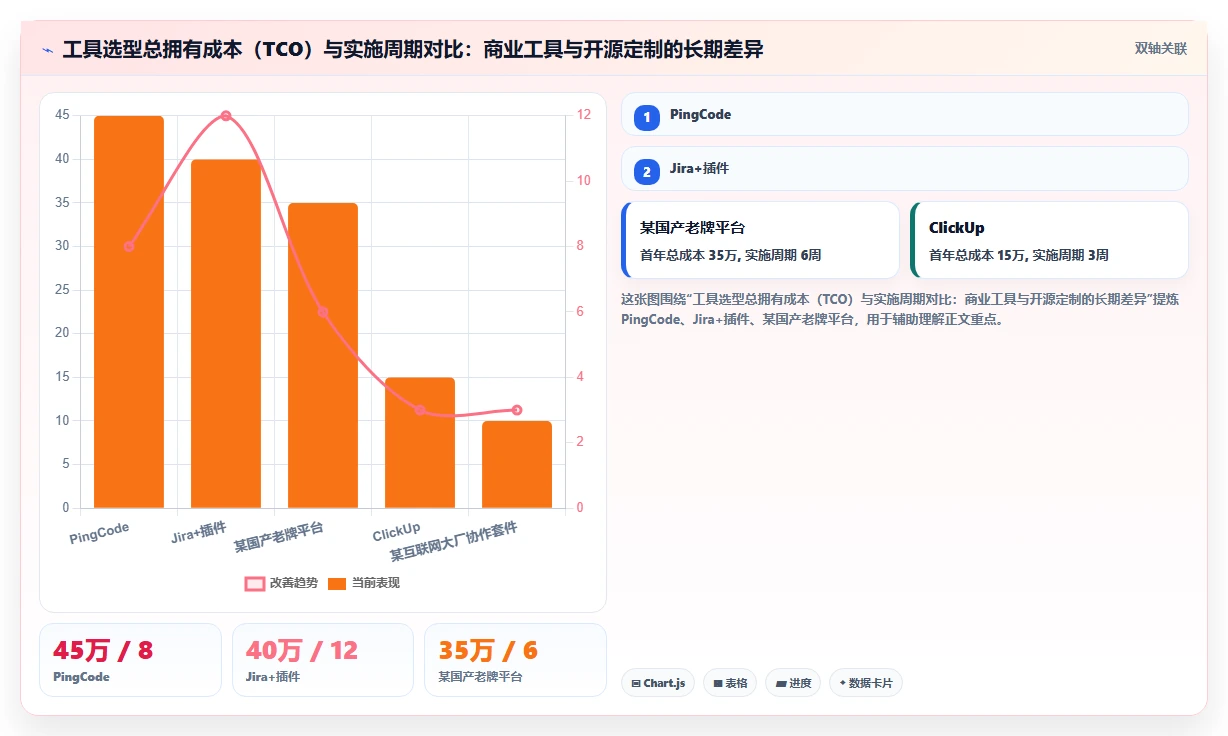Open the PingCode list item
The height and width of the screenshot is (736, 1228).
(x=905, y=114)
